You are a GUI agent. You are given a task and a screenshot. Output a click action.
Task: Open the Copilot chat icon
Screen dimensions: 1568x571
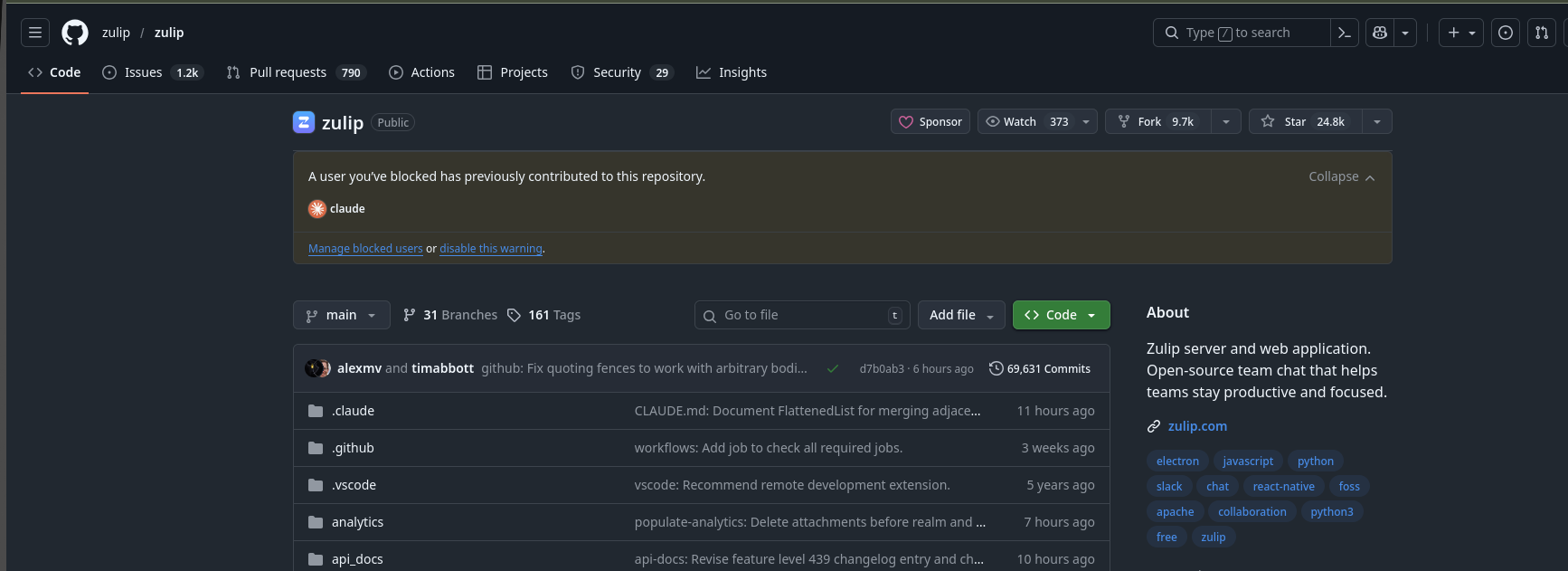pos(1380,33)
